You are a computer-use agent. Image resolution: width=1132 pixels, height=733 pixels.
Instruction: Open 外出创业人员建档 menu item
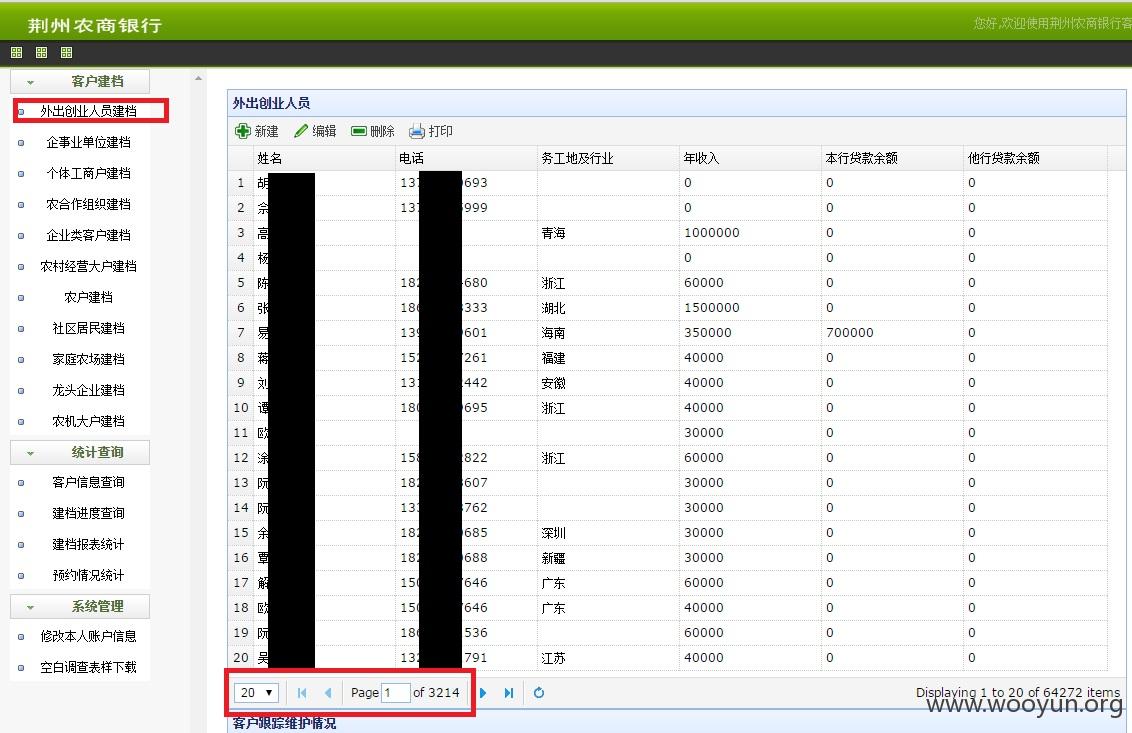coord(88,111)
